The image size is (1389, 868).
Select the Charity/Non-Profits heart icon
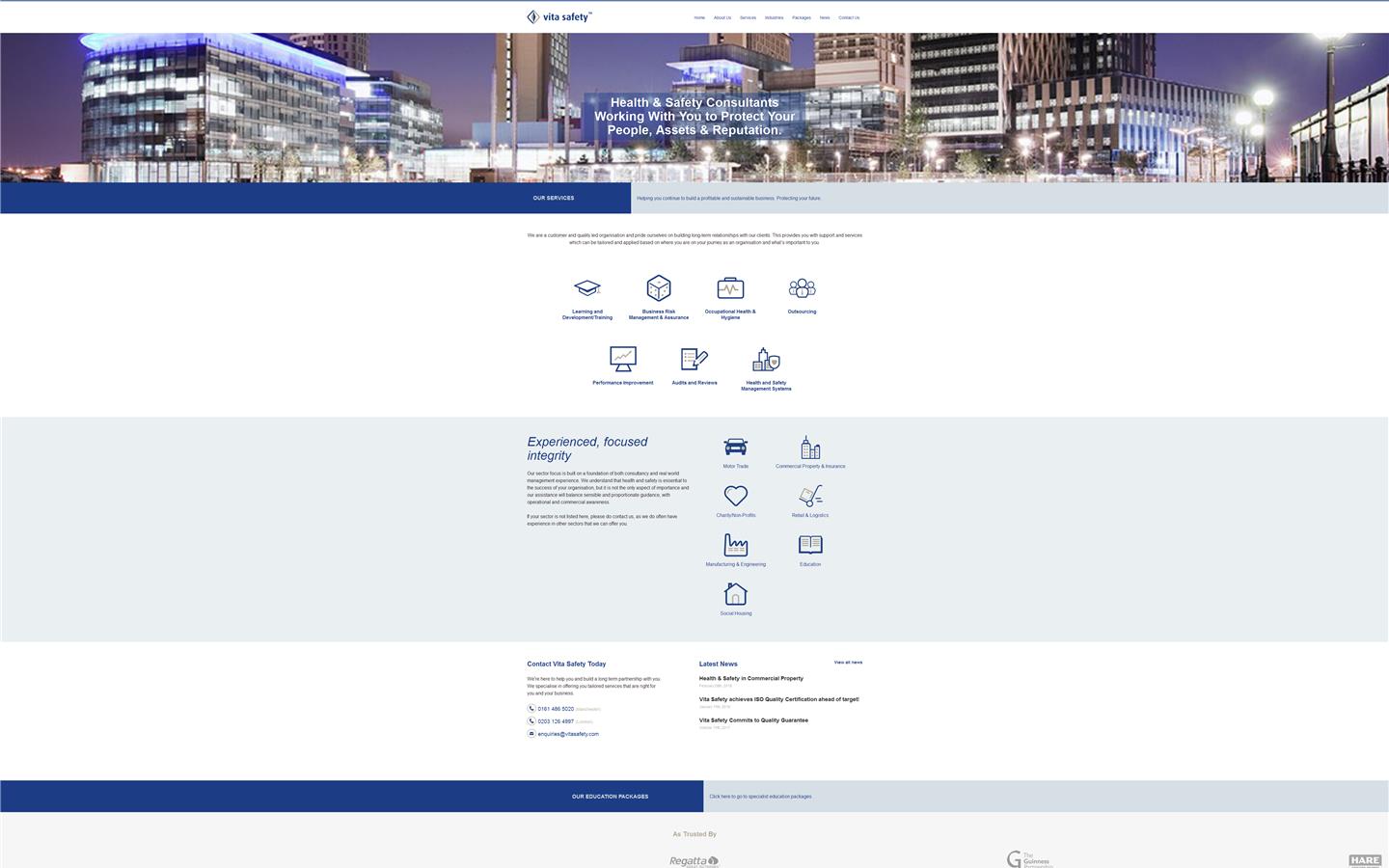click(x=735, y=495)
